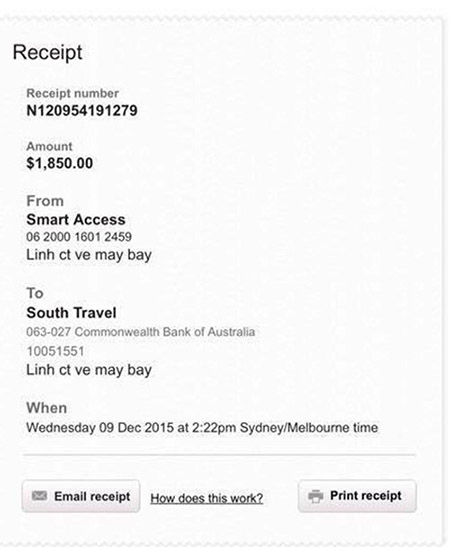Click the South Travel payee name
450x547 pixels.
71,313
